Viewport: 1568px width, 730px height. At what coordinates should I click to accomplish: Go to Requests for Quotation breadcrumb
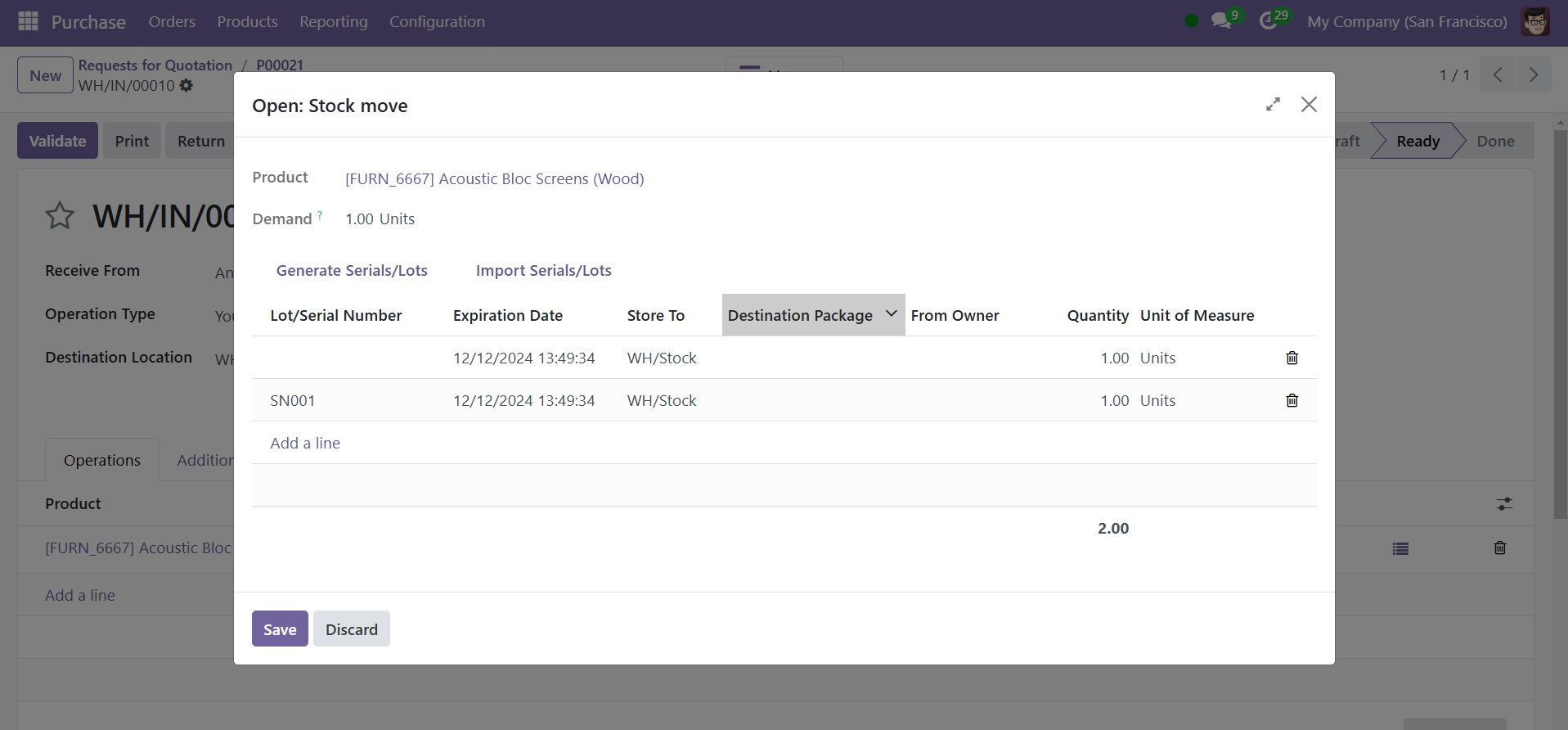tap(155, 65)
